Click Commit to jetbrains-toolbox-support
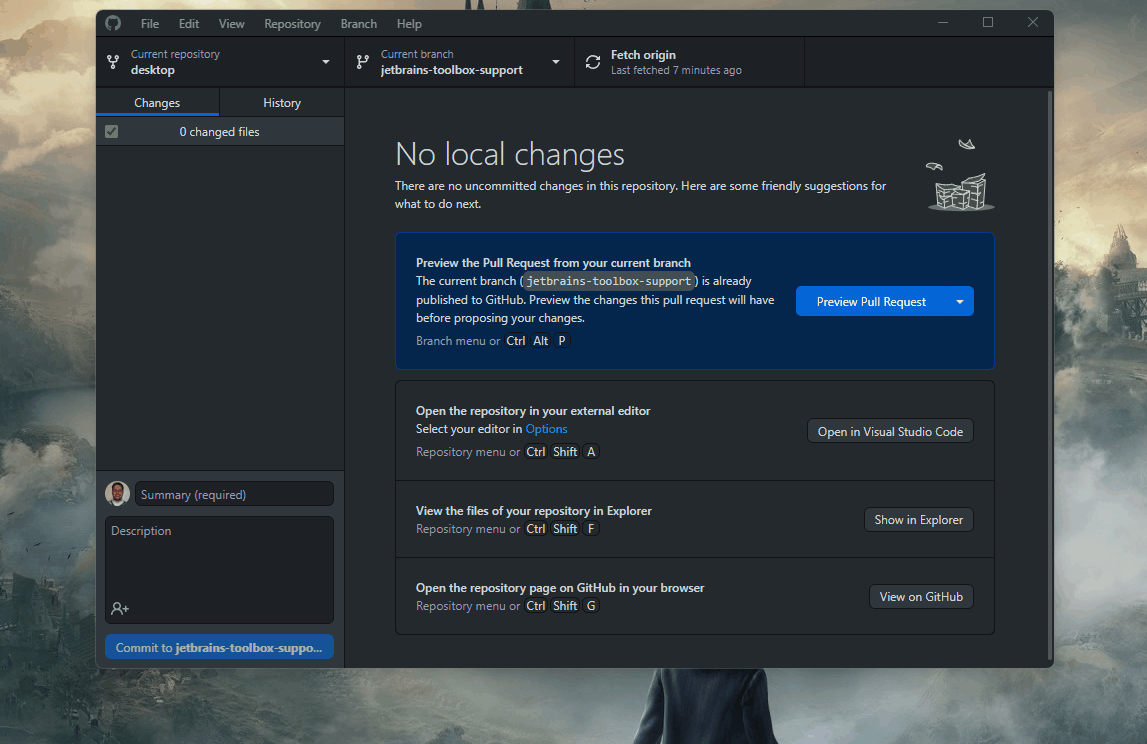Image resolution: width=1147 pixels, height=744 pixels. (219, 646)
